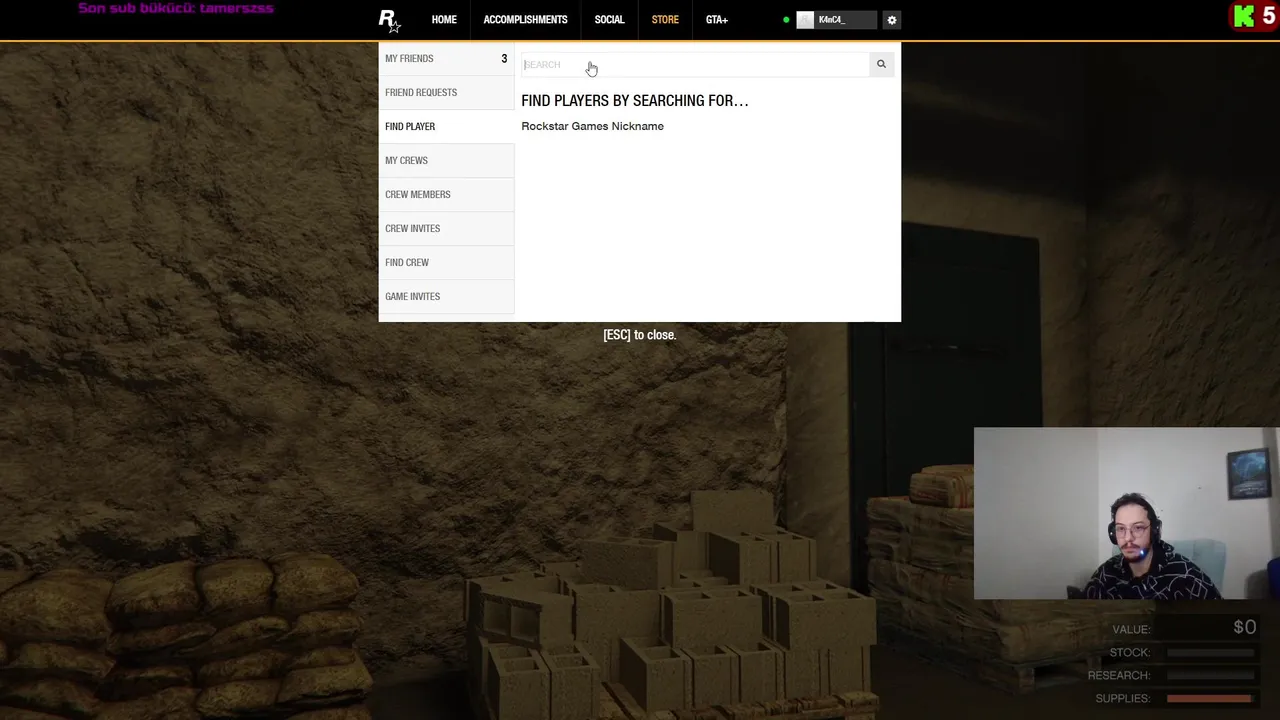Screen dimensions: 1280x720
Task: Click the '[ESC] to close.' text
Action: point(640,335)
